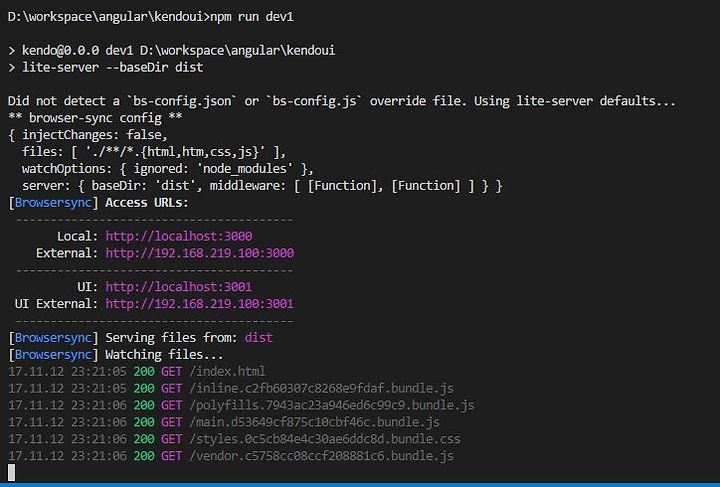Click the vendor.c5758cc08ccf208881c6.bundle.js log entry
The image size is (720, 487).
coord(231,456)
